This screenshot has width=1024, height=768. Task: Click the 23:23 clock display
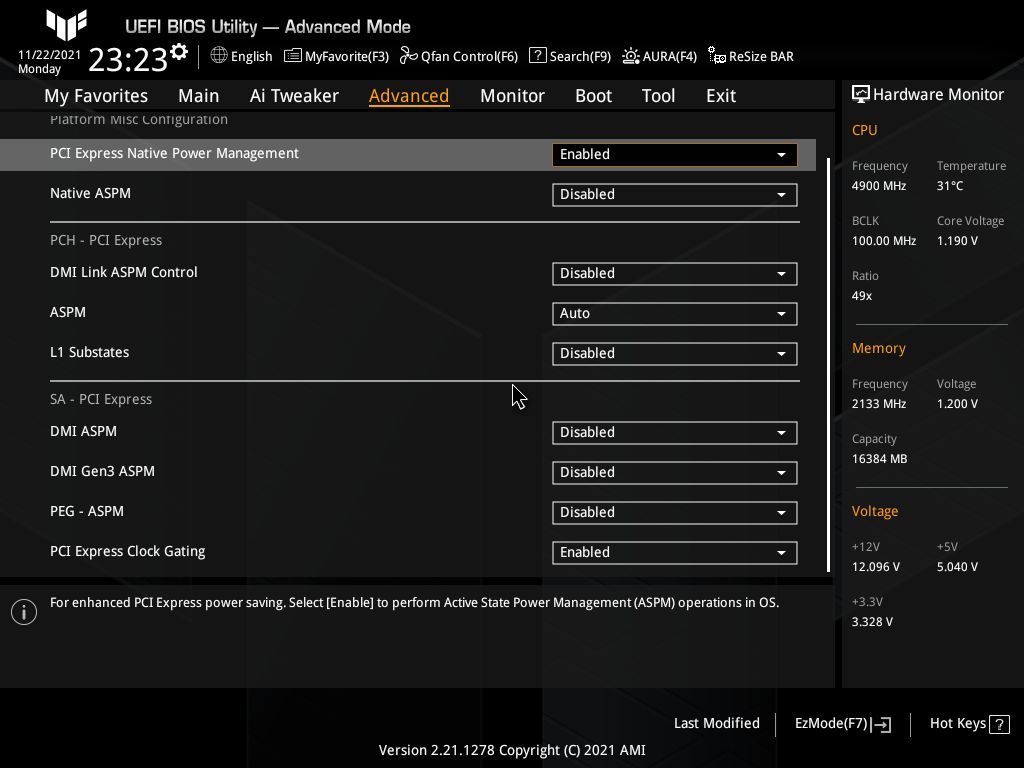[x=128, y=59]
